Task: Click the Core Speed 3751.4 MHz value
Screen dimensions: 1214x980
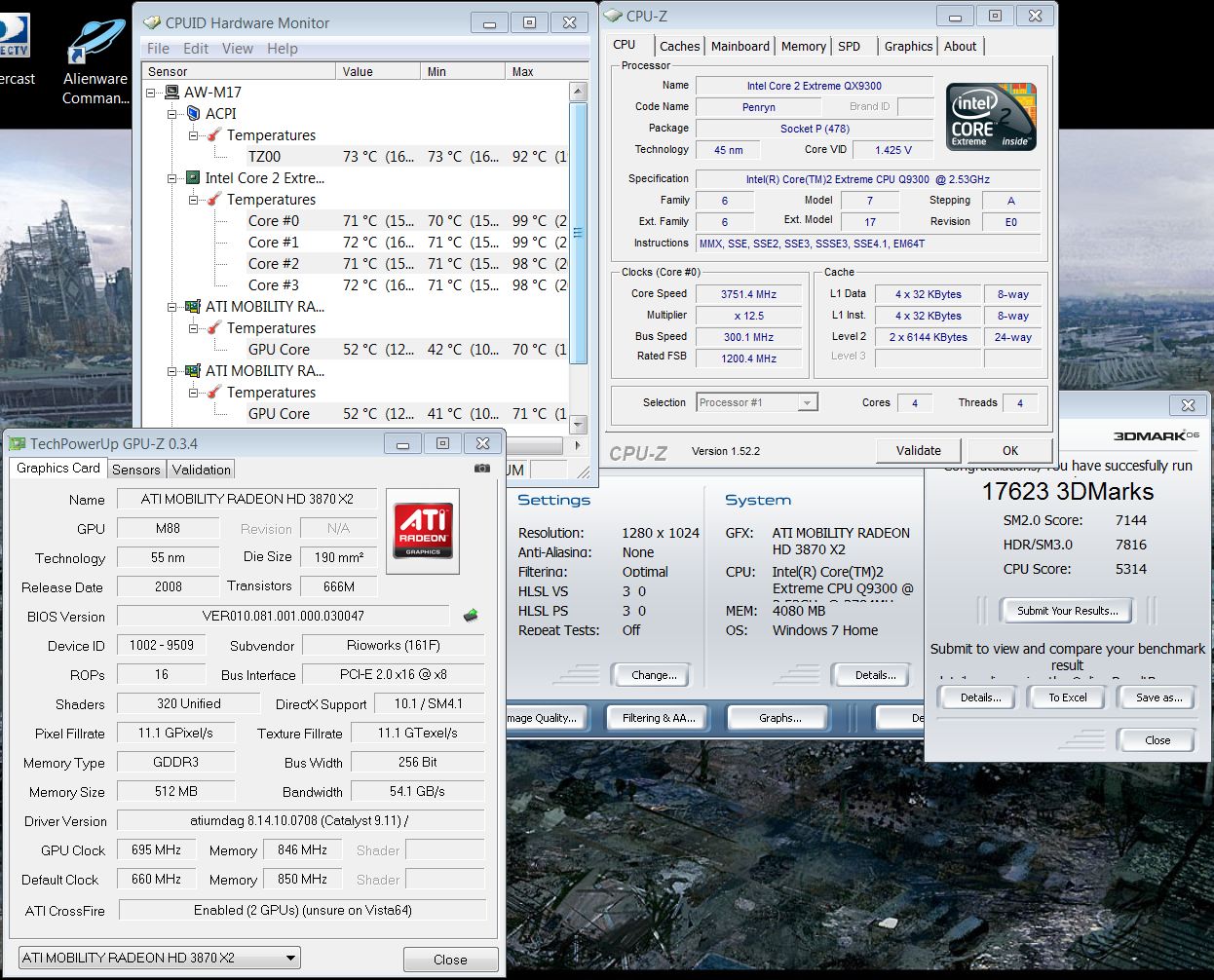Action: (x=748, y=294)
